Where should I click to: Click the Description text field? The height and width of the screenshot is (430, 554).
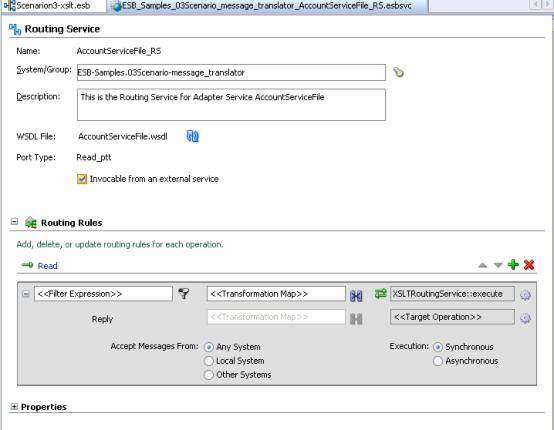[x=231, y=105]
